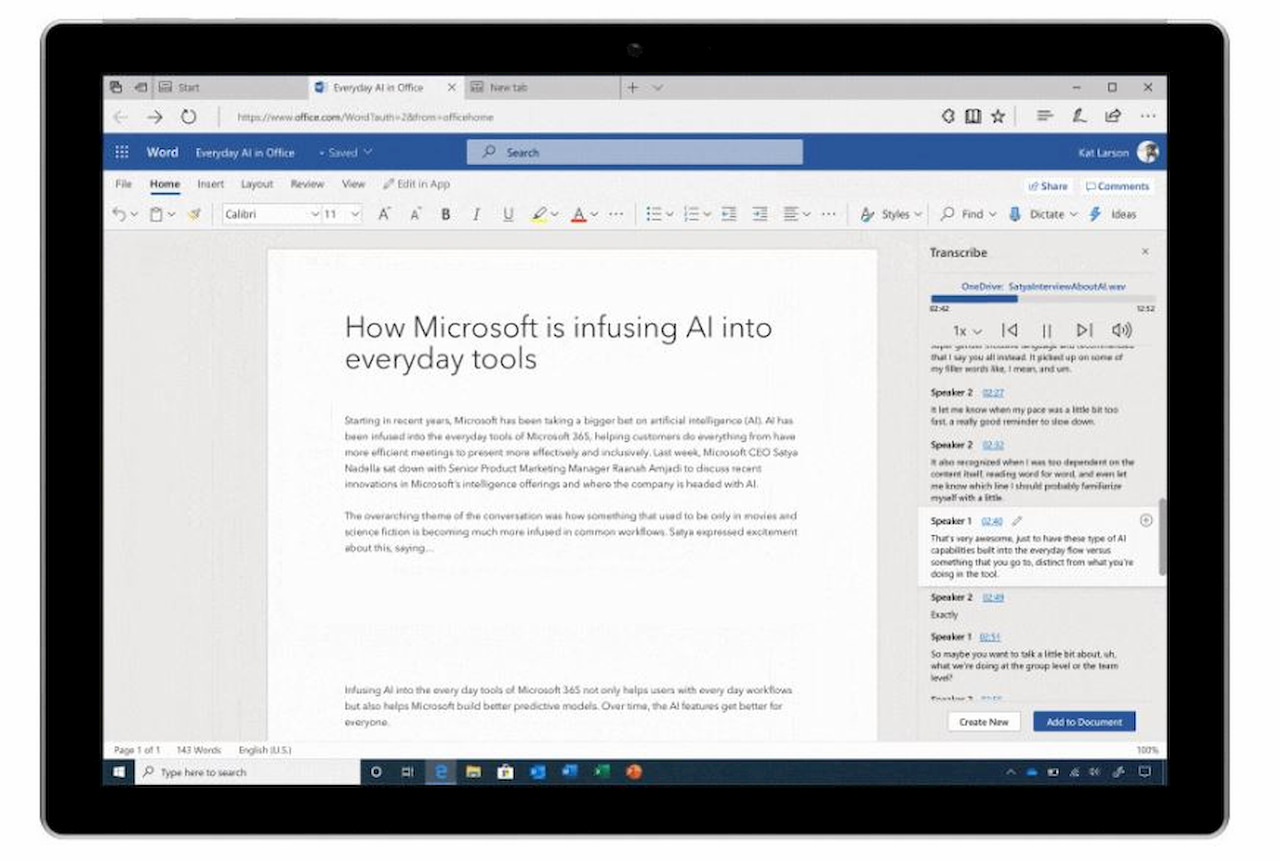The height and width of the screenshot is (861, 1280).
Task: Switch to the Insert ribbon tab
Action: click(210, 184)
